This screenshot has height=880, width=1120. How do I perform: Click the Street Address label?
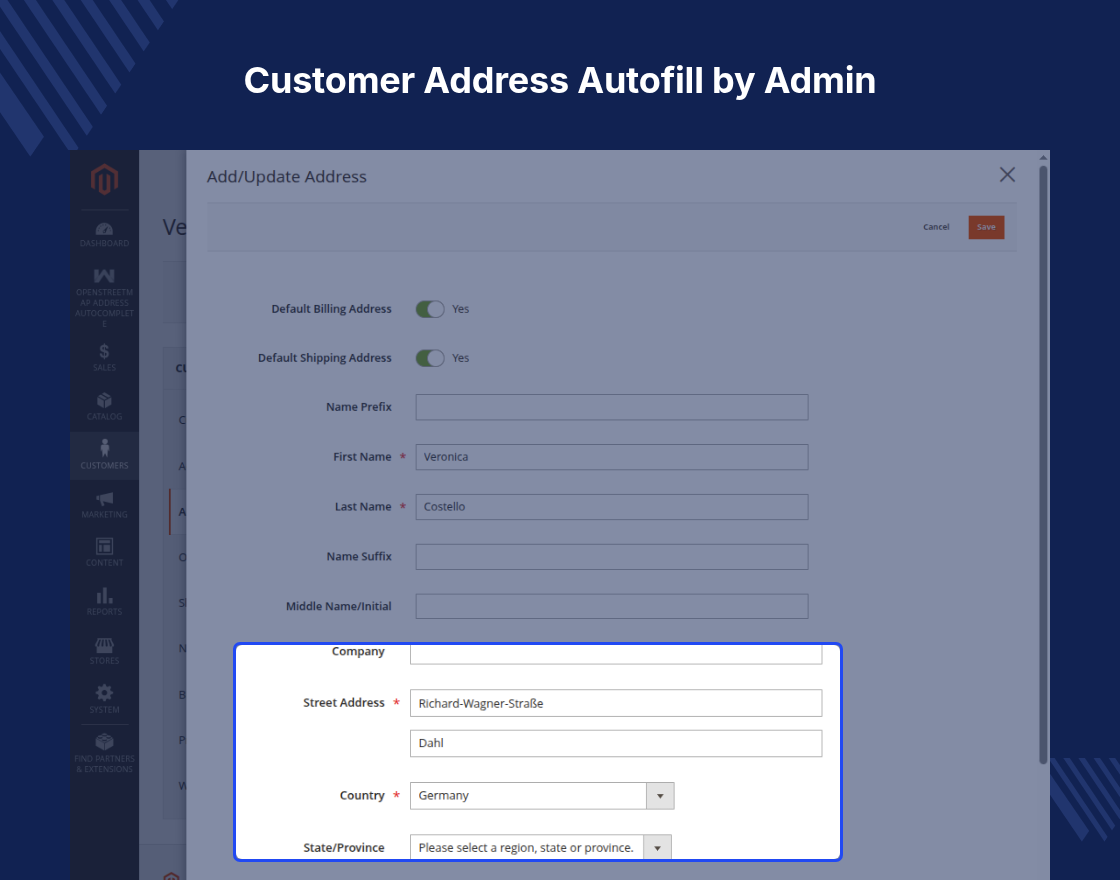pyautogui.click(x=344, y=703)
